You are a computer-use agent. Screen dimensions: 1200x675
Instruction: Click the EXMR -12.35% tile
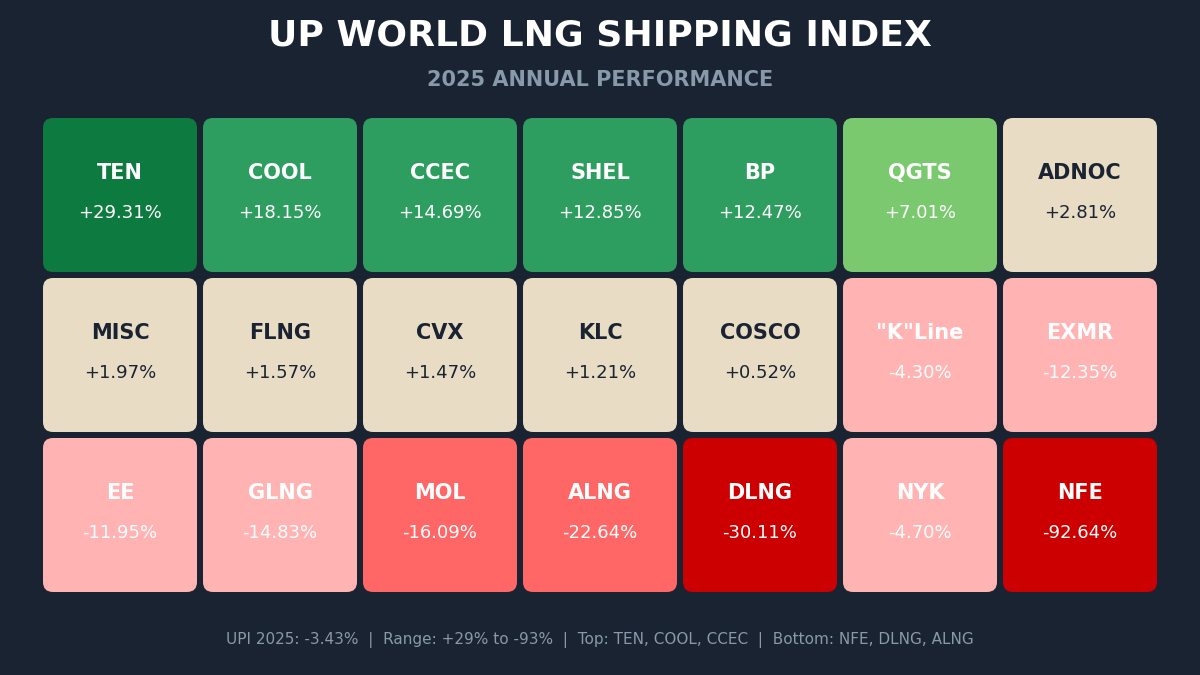pos(1080,355)
